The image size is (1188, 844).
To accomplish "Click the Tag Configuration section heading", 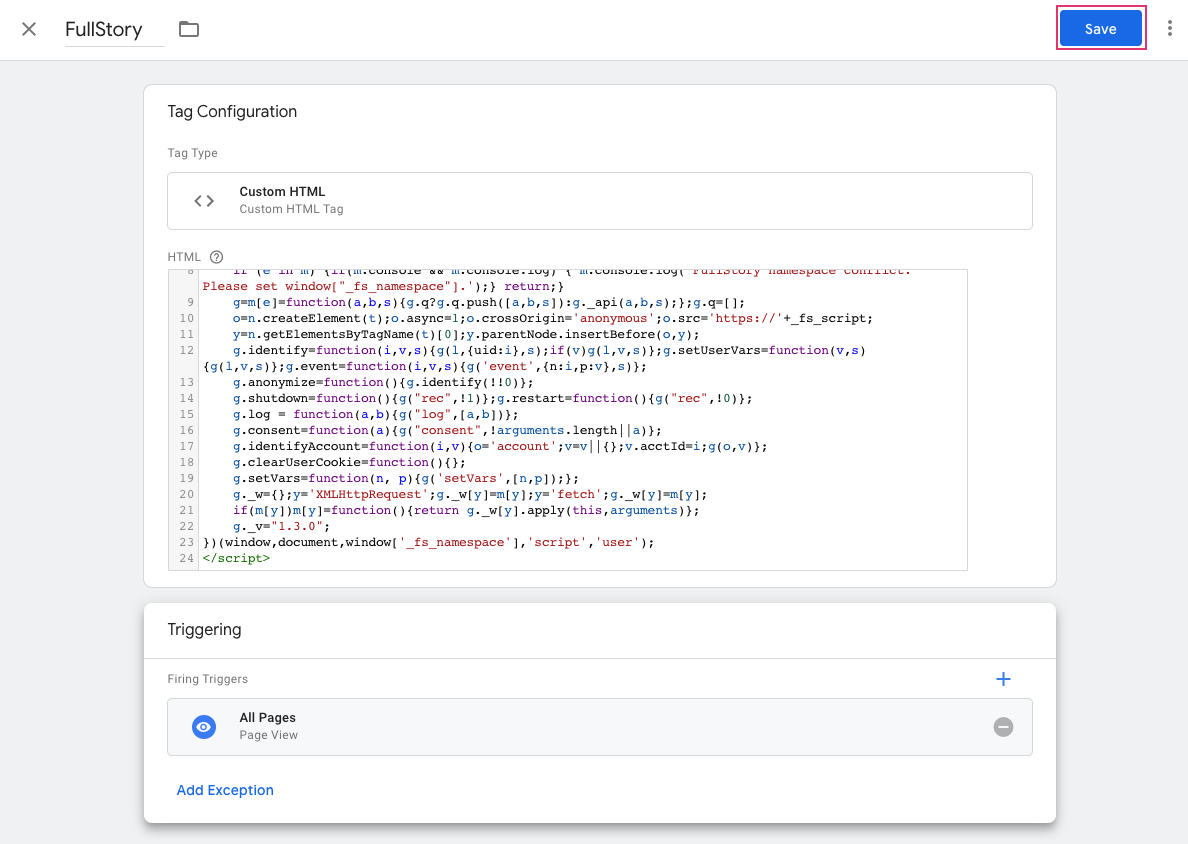I will coord(232,112).
